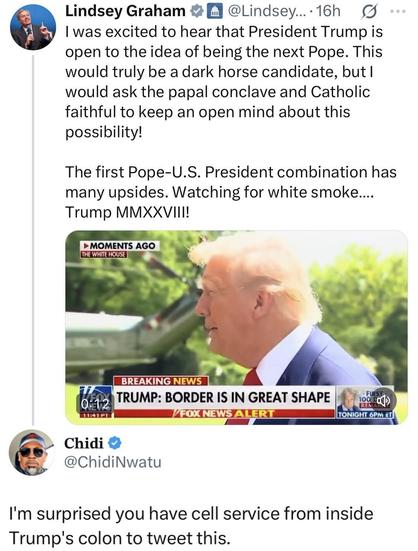Click Lindsey Graham's blue verified badge
Viewport: 418px width, 551px height.
point(197,12)
